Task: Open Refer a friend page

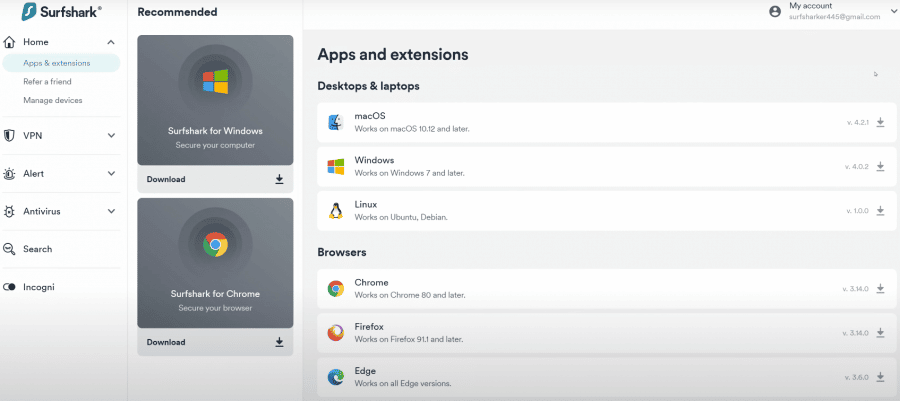Action: (x=47, y=81)
